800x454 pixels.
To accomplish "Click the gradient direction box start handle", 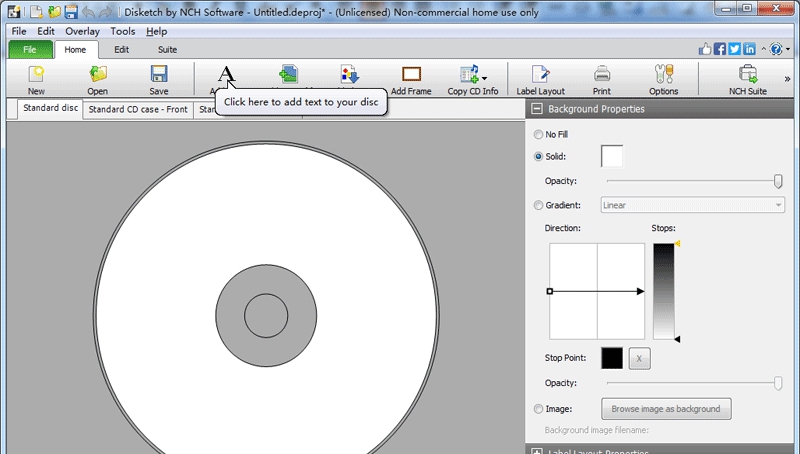I will [x=549, y=291].
